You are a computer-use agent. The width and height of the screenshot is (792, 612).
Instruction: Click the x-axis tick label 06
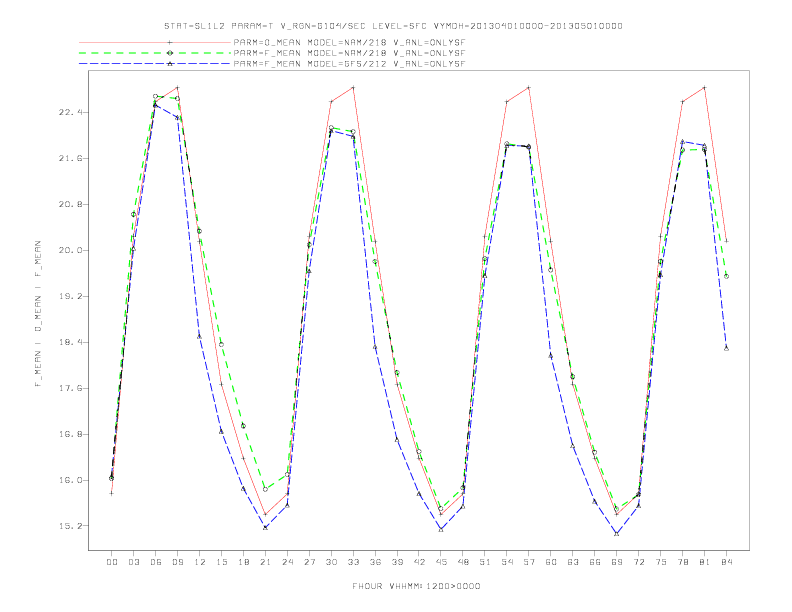(156, 562)
